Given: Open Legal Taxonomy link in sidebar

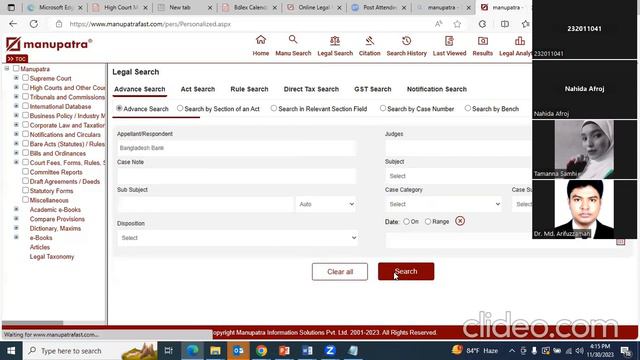Looking at the screenshot, I should pos(52,256).
